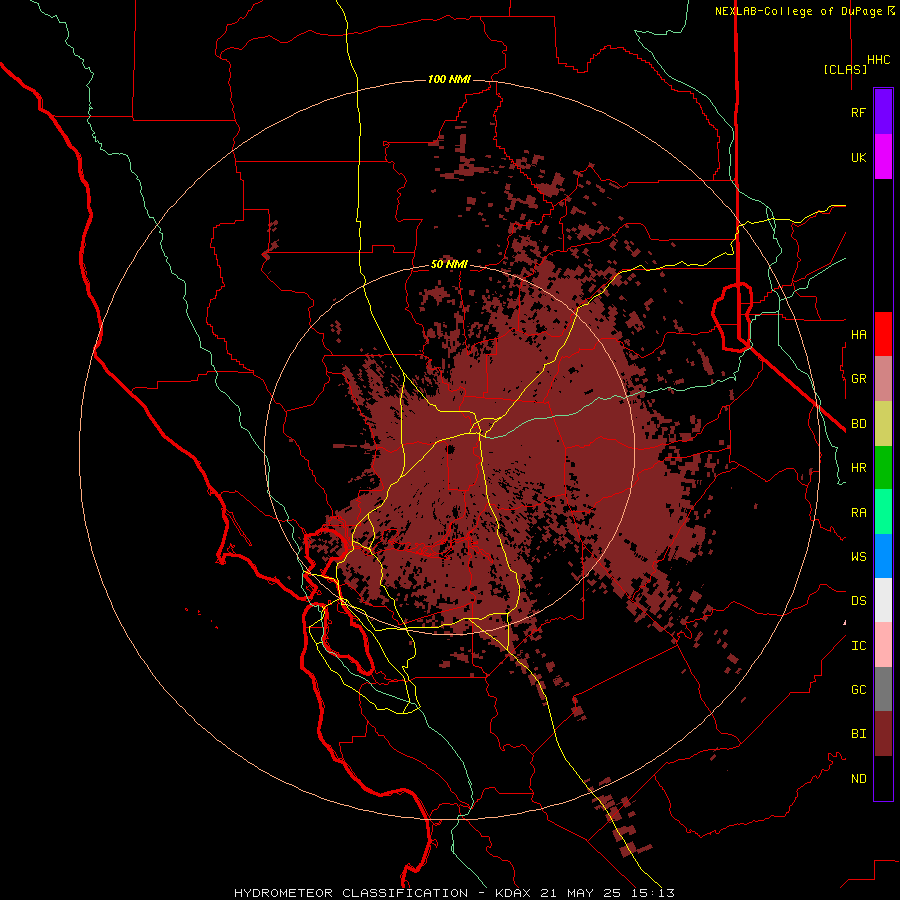Screen dimensions: 900x900
Task: Select the WS blue legend swatch
Action: [883, 556]
